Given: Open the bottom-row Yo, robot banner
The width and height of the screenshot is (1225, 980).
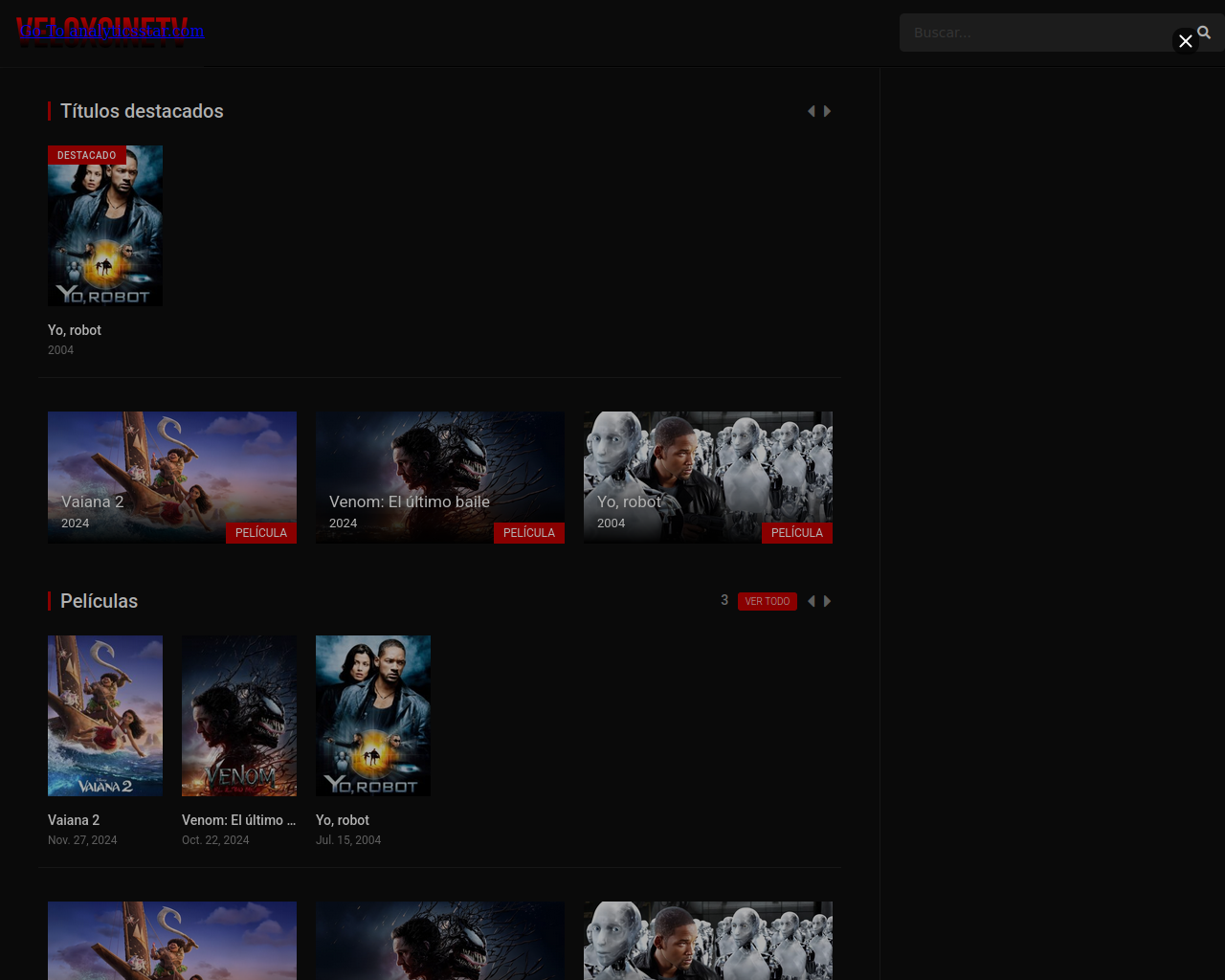Looking at the screenshot, I should point(708,941).
